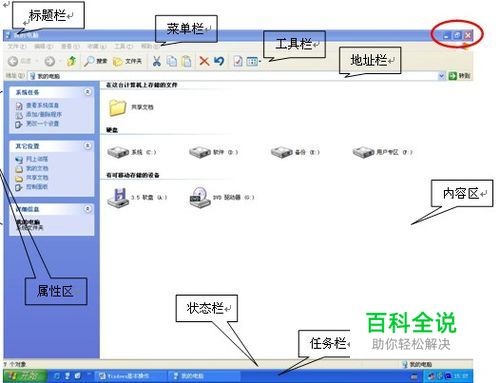Viewport: 500px width, 383px height.
Task: Click the taskbar clock
Action: click(462, 376)
